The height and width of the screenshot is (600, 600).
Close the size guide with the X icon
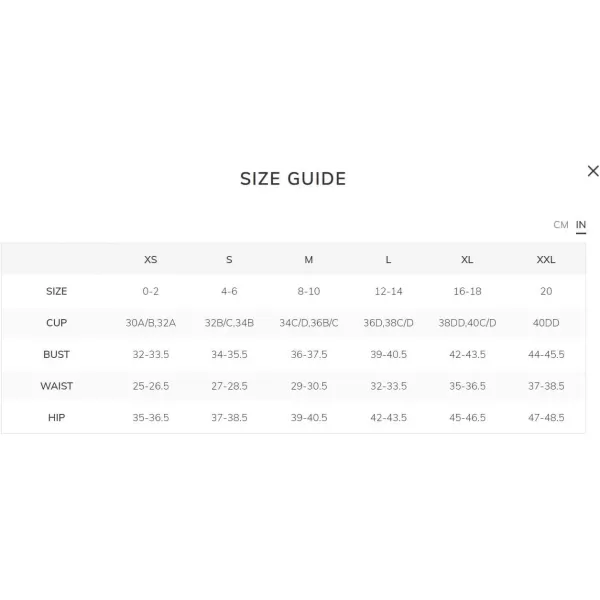593,171
